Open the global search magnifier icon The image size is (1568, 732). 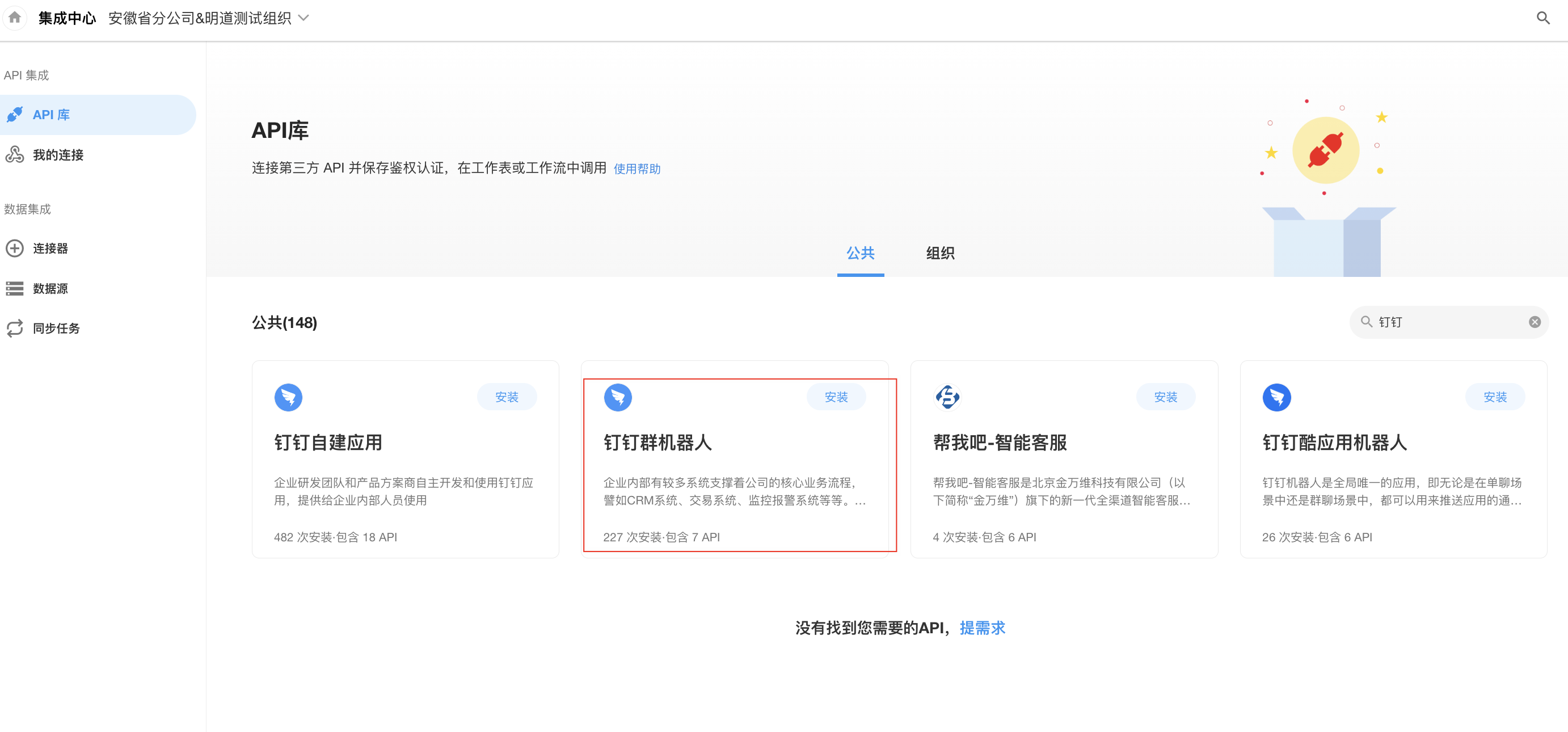(x=1542, y=18)
